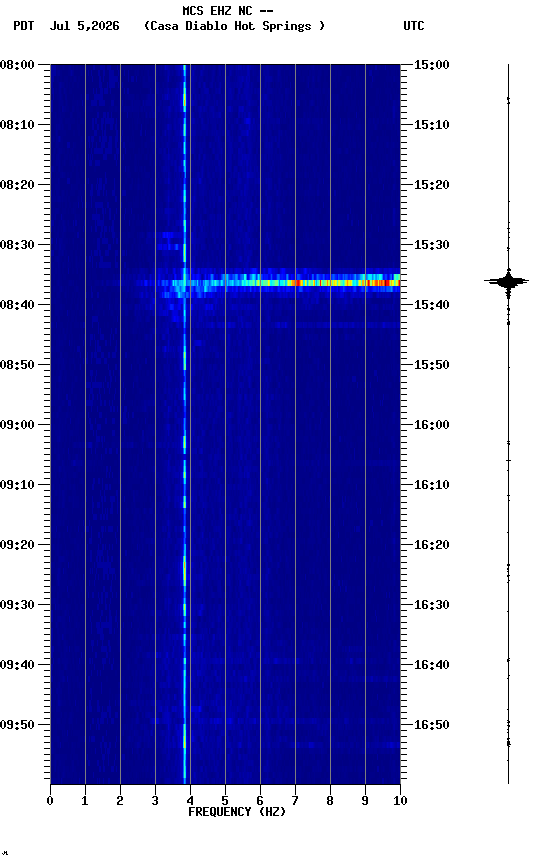Click the 6 Hz axis tick label
The image size is (552, 864).
click(260, 801)
